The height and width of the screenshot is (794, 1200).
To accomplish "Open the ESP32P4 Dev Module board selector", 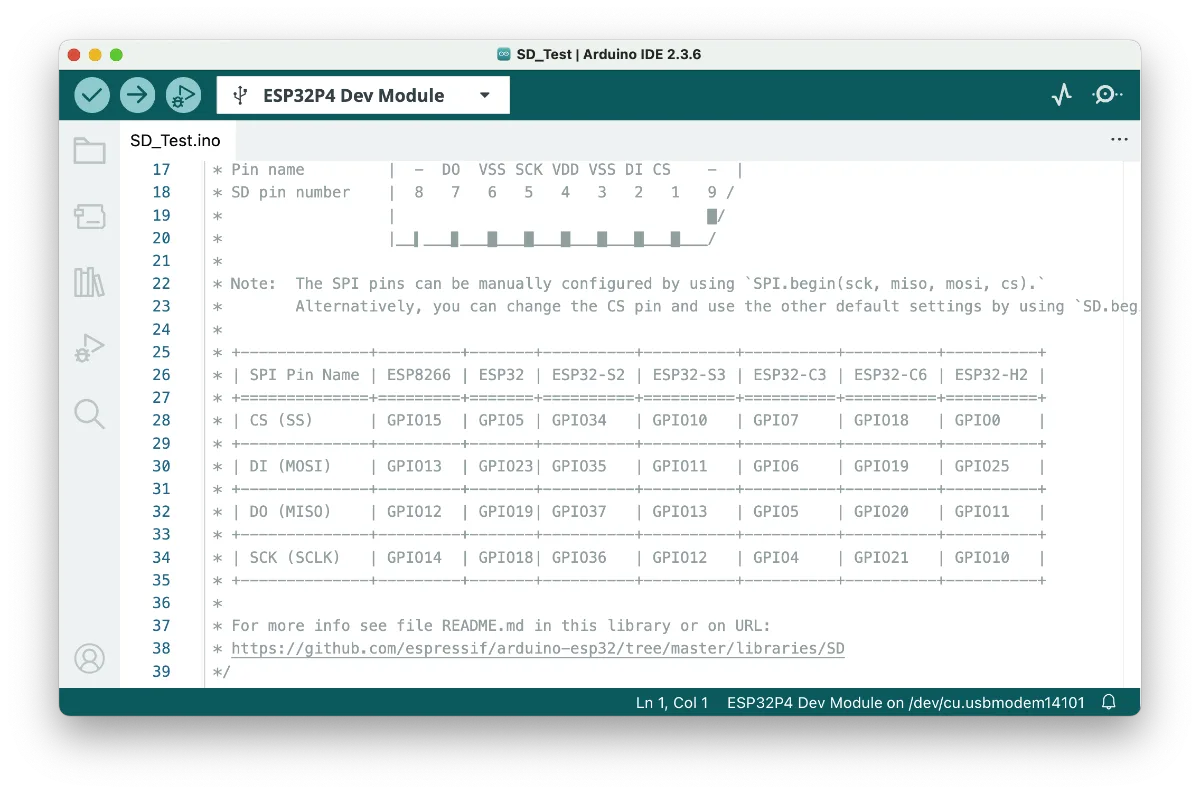I will [363, 96].
